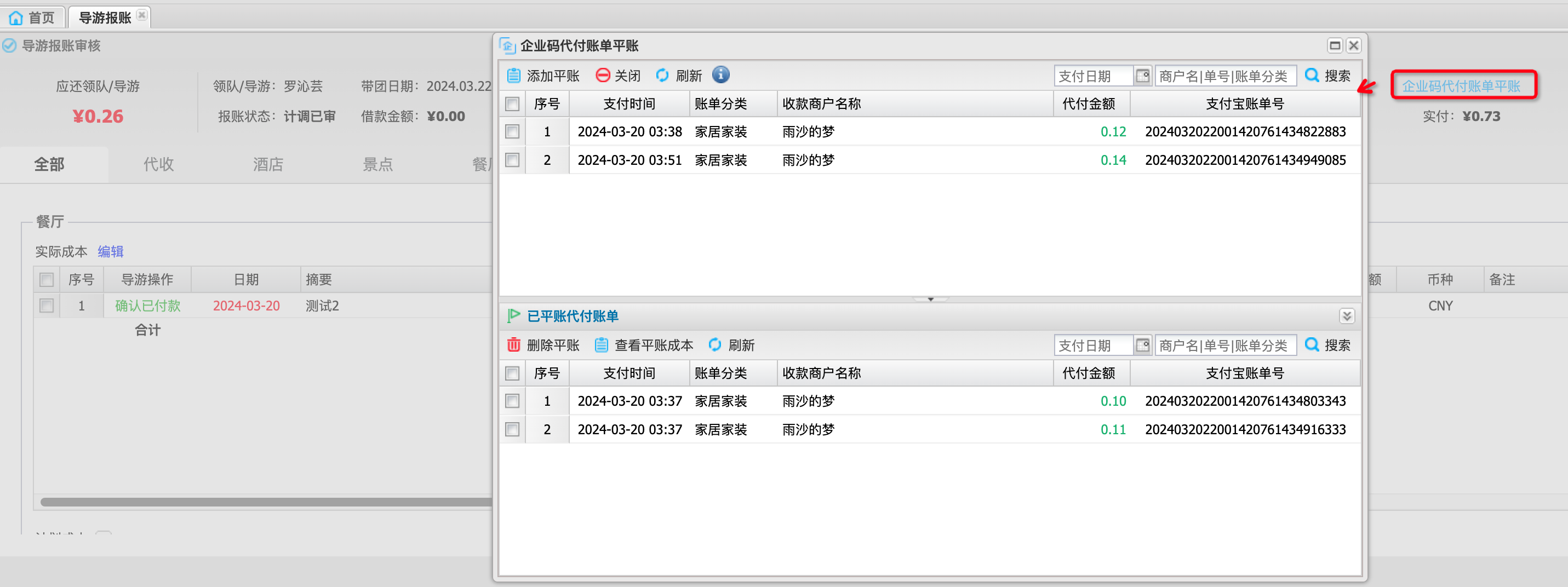Click bill number 2024032022001420761434916333

click(1245, 429)
